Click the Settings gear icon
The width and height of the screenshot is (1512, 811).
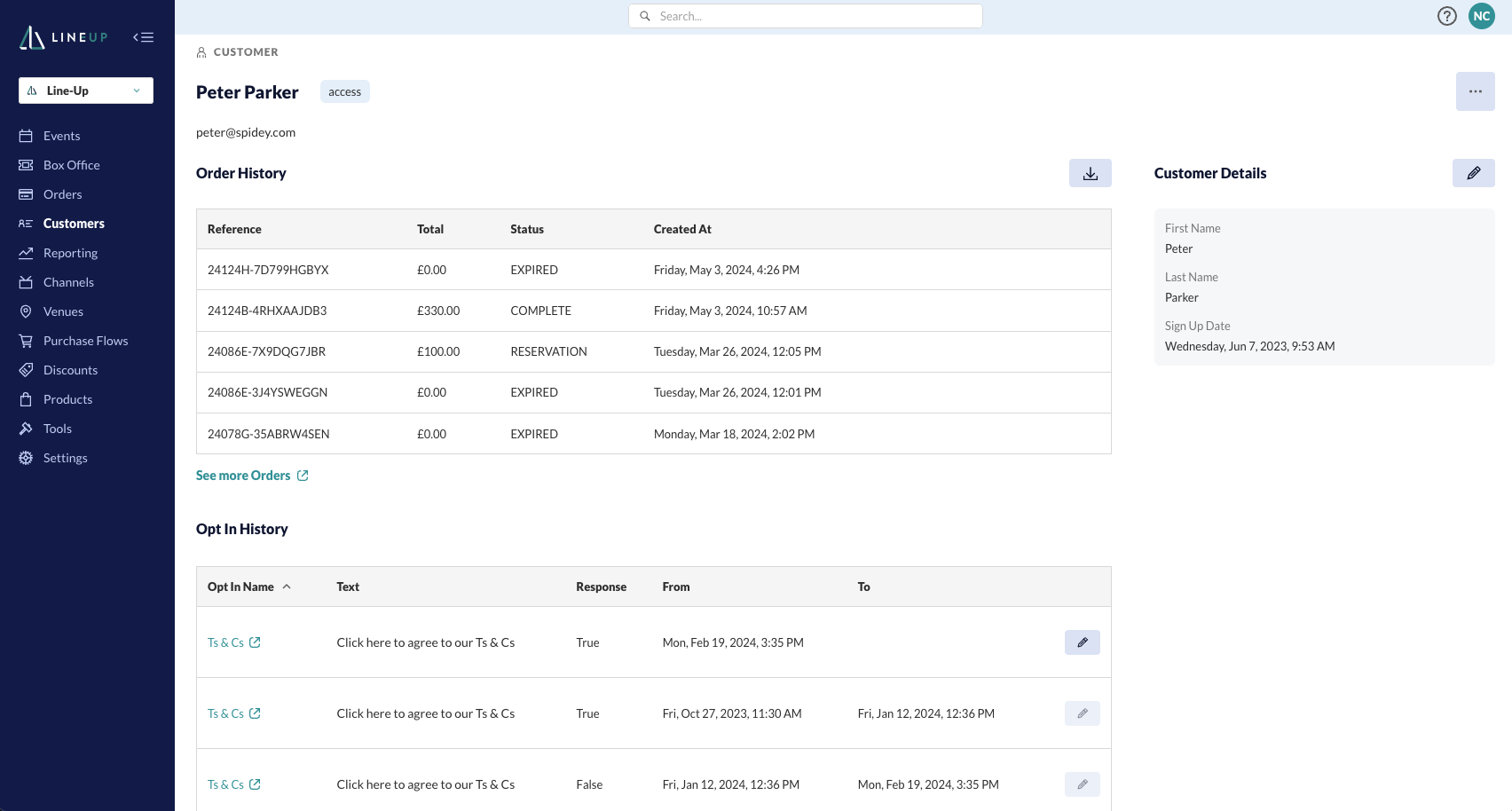26,458
